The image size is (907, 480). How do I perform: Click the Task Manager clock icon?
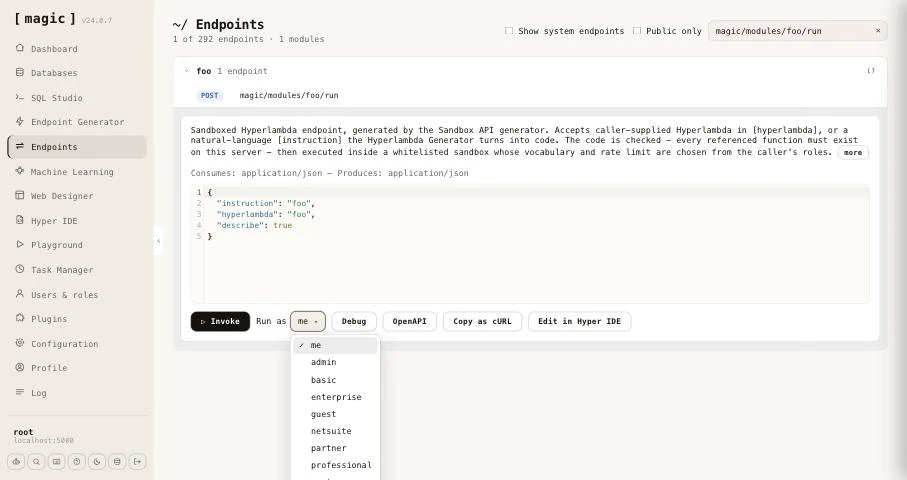[x=20, y=269]
